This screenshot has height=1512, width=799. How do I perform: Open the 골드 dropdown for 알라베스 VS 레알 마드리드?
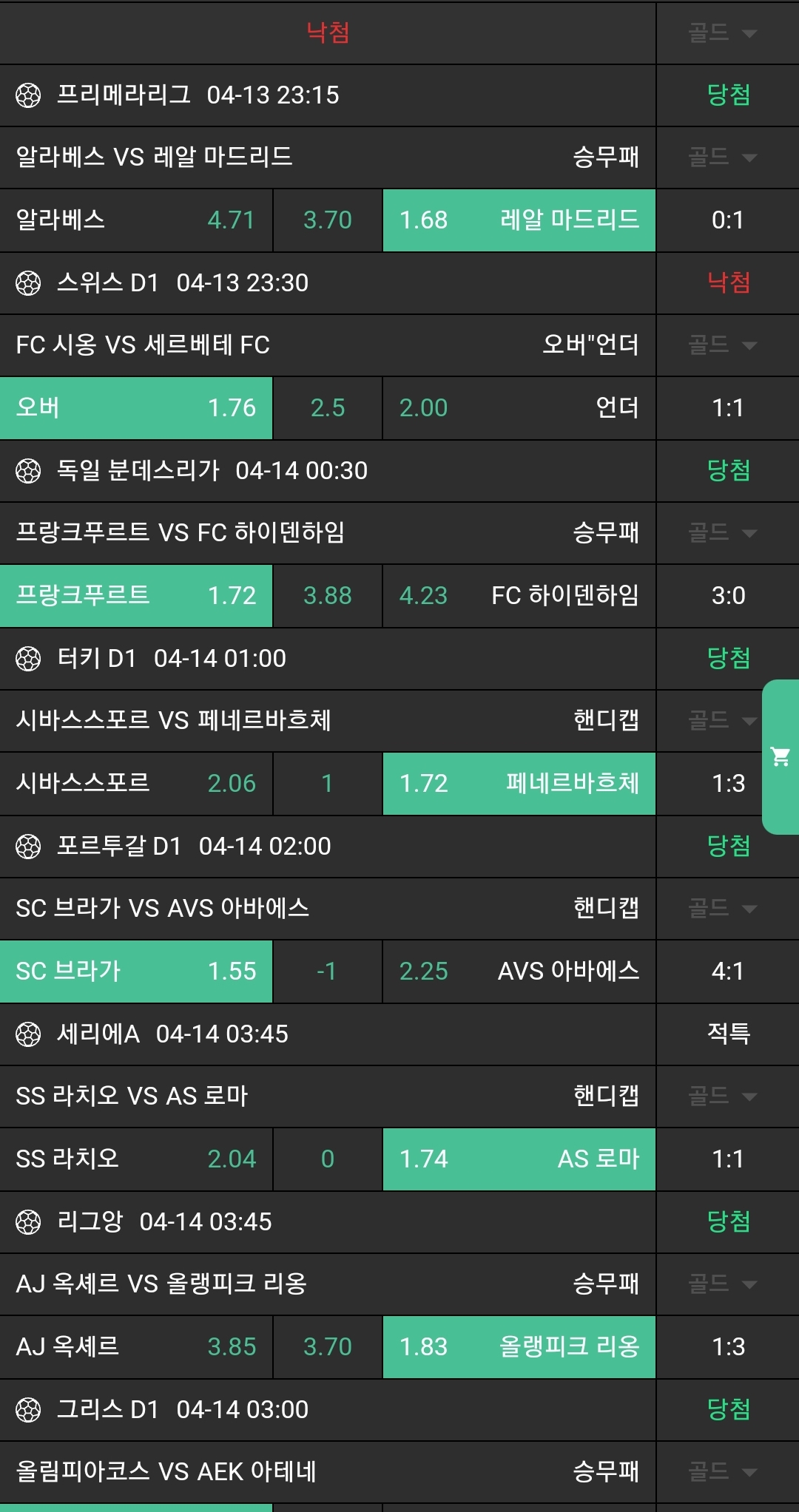(723, 157)
